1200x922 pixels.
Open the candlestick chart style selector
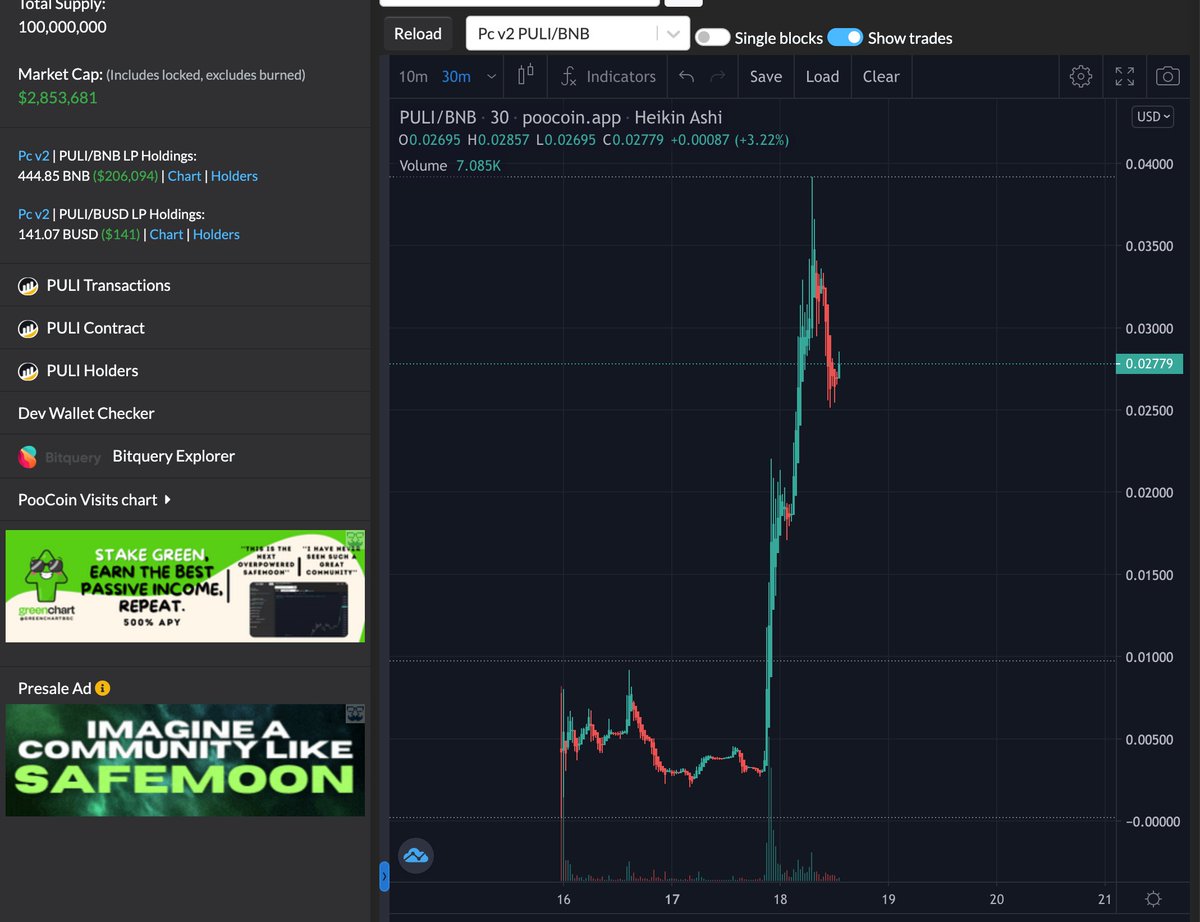(x=526, y=76)
